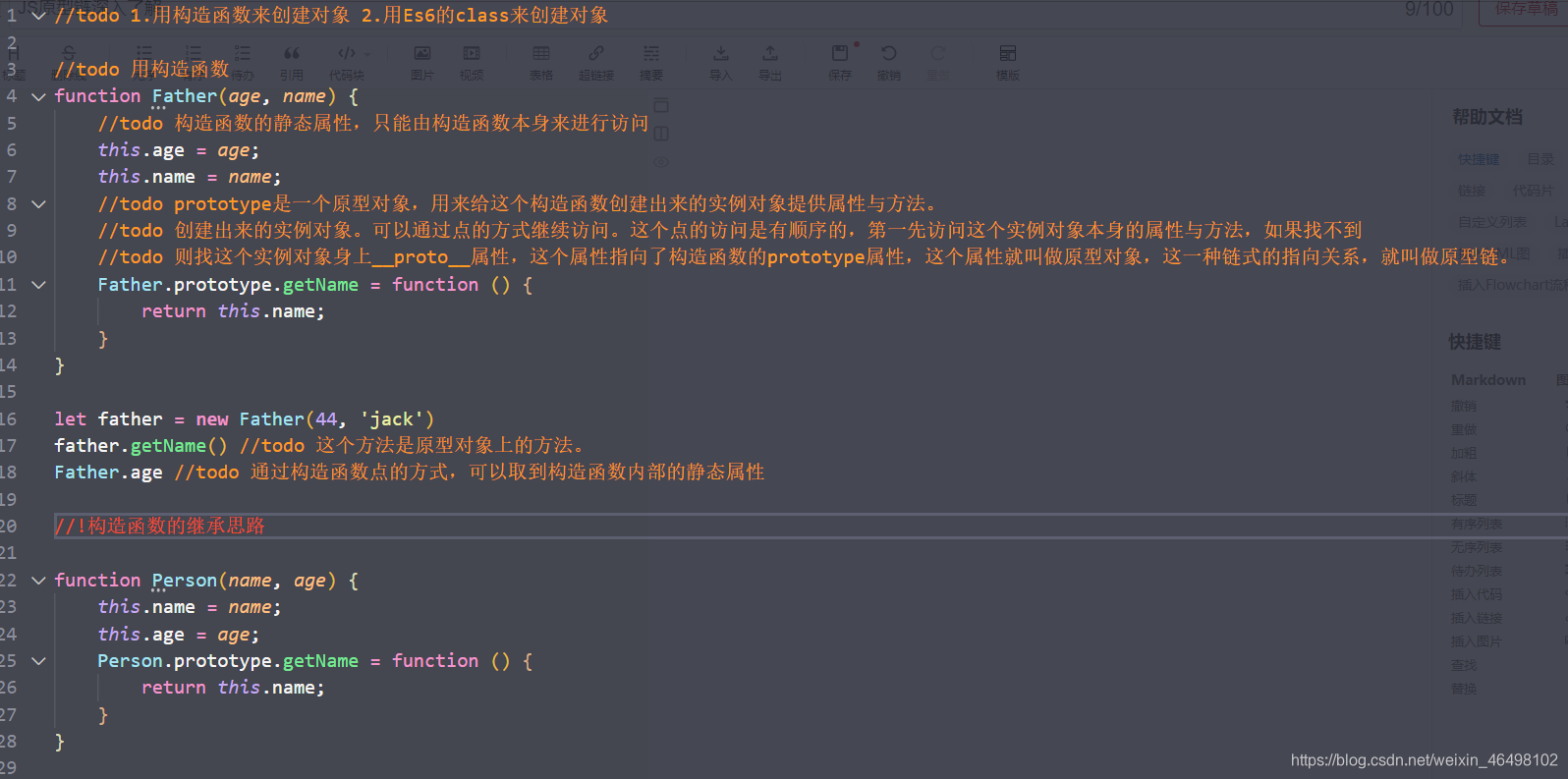Image resolution: width=1568 pixels, height=779 pixels.
Task: Select the Markdown shortcuts heading
Action: pyautogui.click(x=1488, y=380)
